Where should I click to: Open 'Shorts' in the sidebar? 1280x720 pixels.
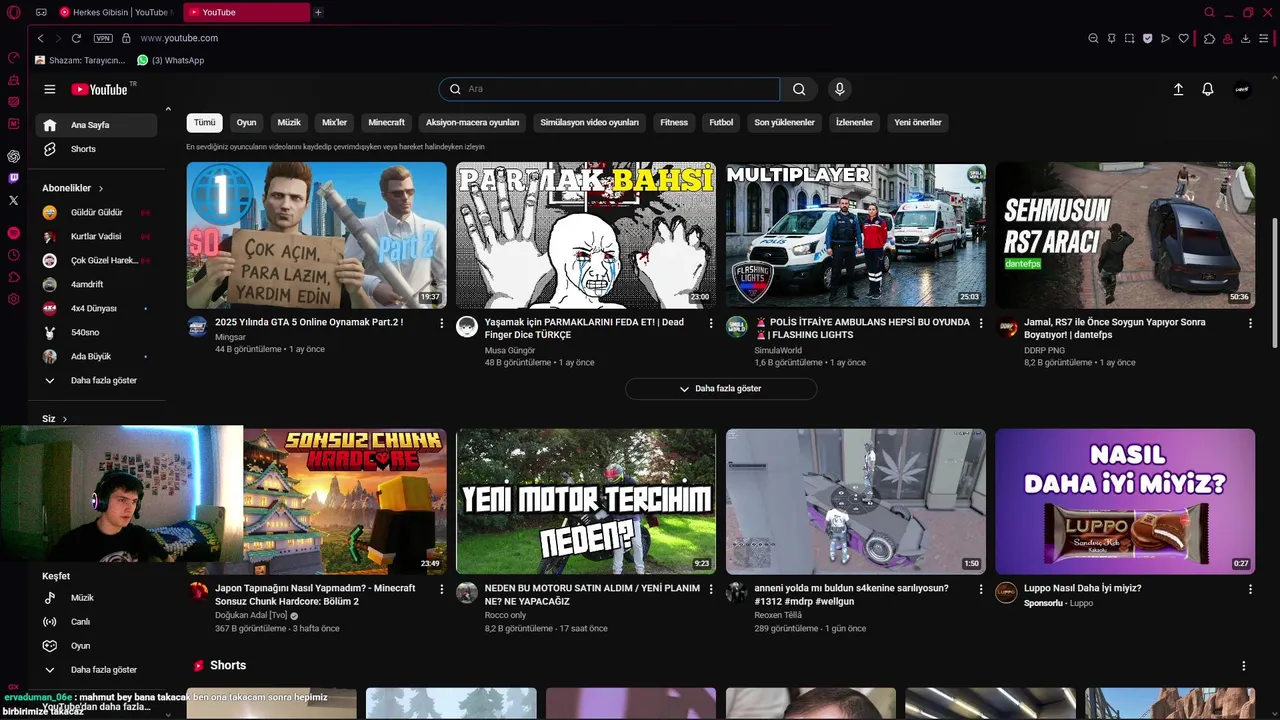click(96, 149)
